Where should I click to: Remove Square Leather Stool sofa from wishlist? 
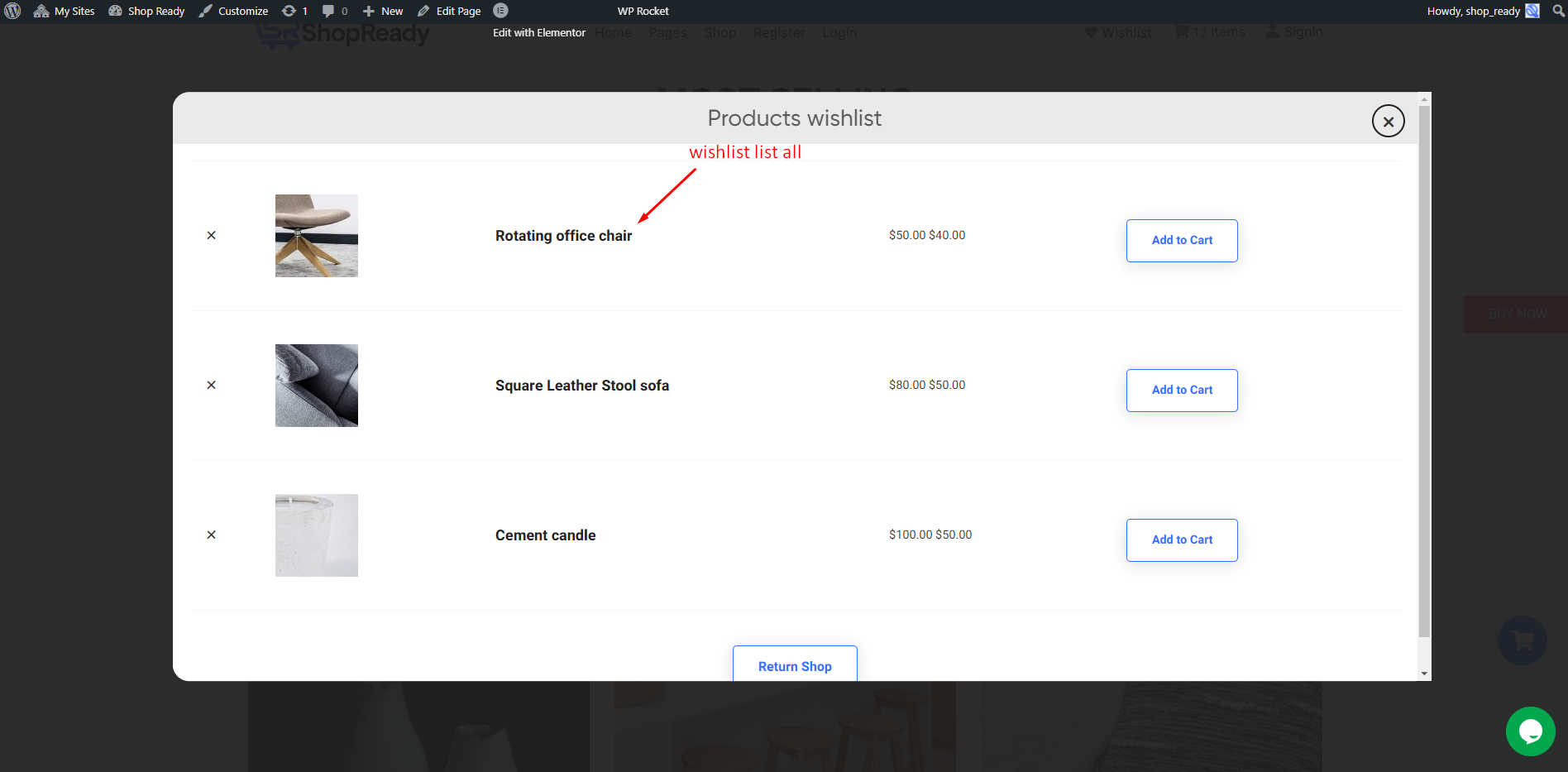click(211, 385)
